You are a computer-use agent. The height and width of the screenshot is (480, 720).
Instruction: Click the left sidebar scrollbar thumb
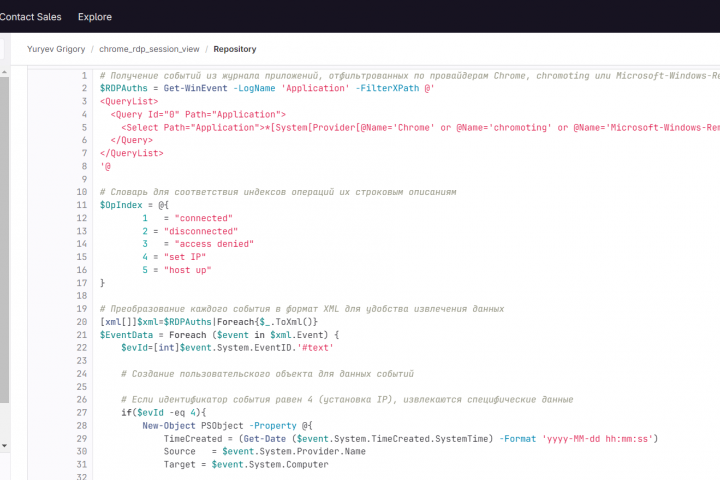(x=4, y=240)
